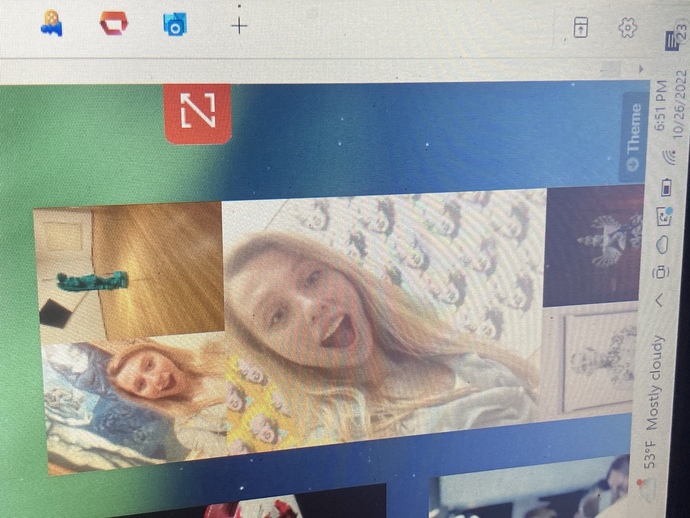Open the OneDrive cloud tray icon
This screenshot has width=690, height=518.
tap(662, 243)
